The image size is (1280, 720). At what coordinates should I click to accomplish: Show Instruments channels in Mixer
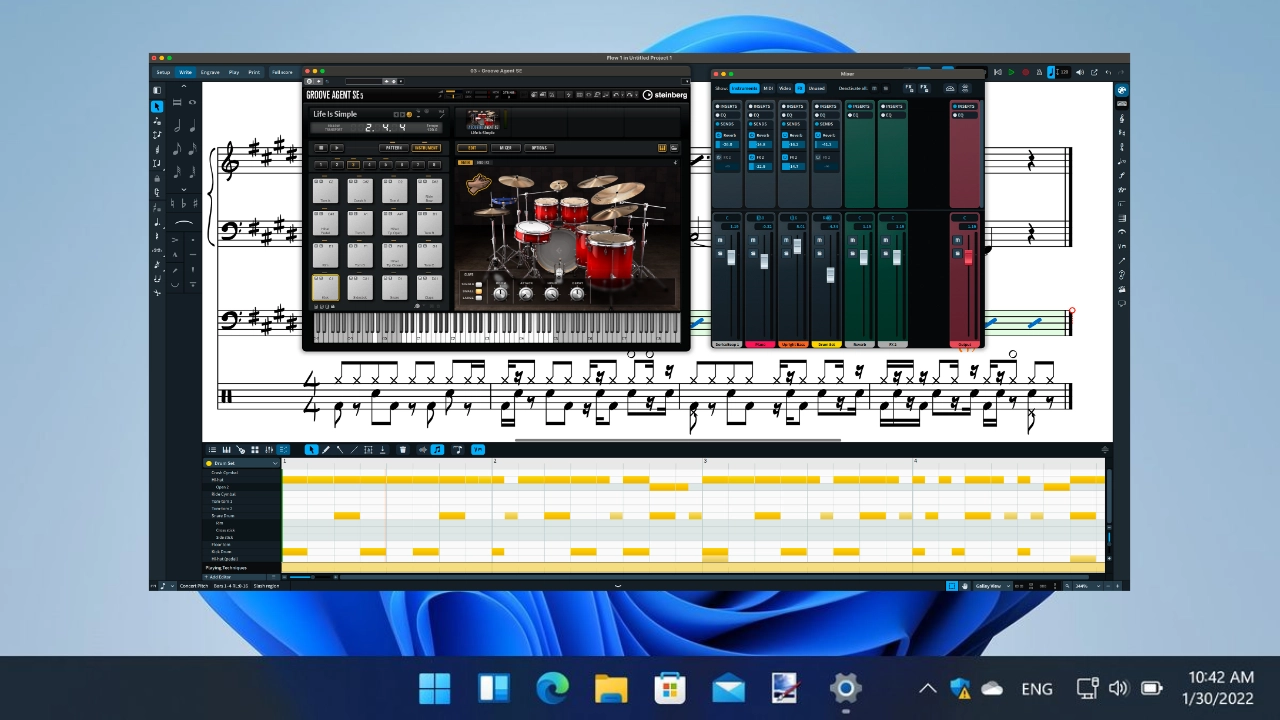click(x=744, y=88)
